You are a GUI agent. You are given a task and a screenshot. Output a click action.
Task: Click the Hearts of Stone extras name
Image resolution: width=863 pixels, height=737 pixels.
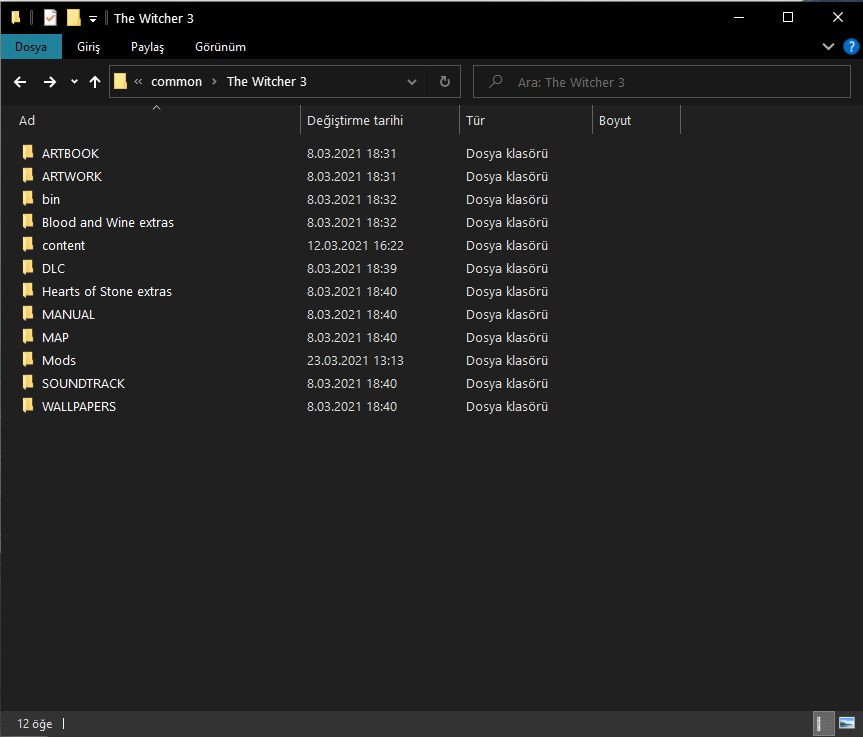107,292
